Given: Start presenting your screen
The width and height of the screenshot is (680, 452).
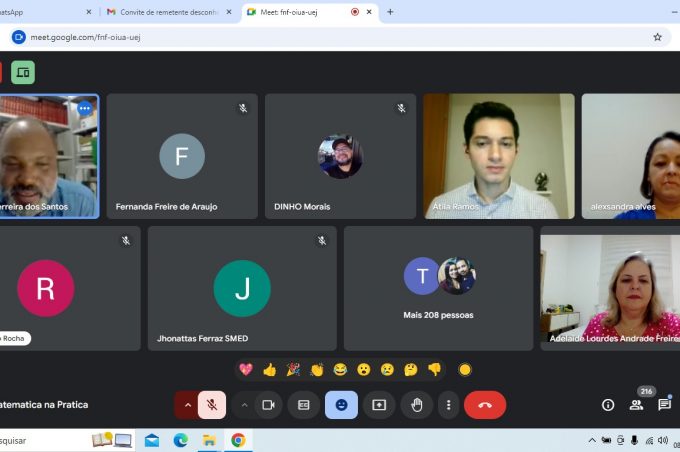Looking at the screenshot, I should tap(379, 405).
